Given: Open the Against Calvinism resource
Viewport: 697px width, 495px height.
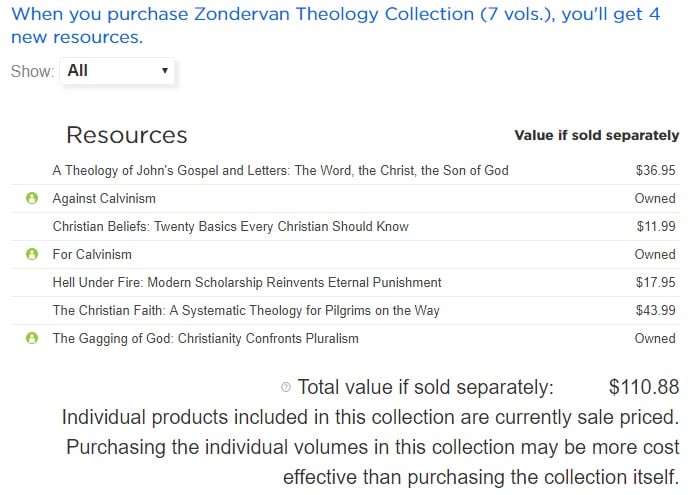Looking at the screenshot, I should click(x=104, y=198).
